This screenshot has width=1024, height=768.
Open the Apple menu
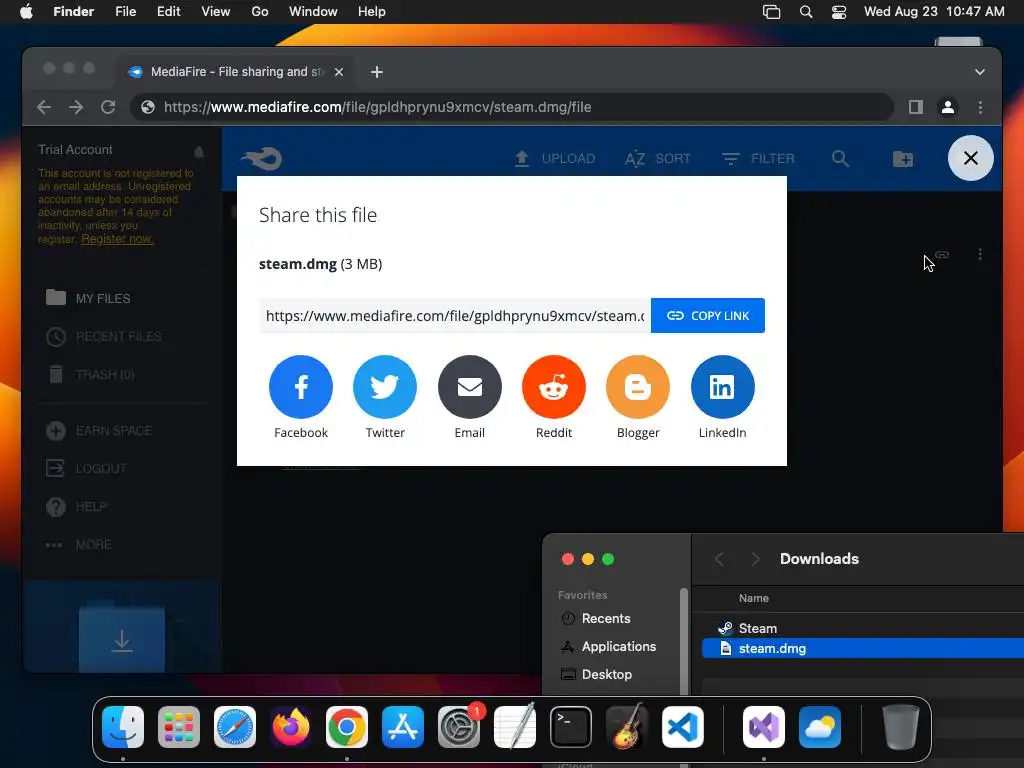pyautogui.click(x=26, y=12)
